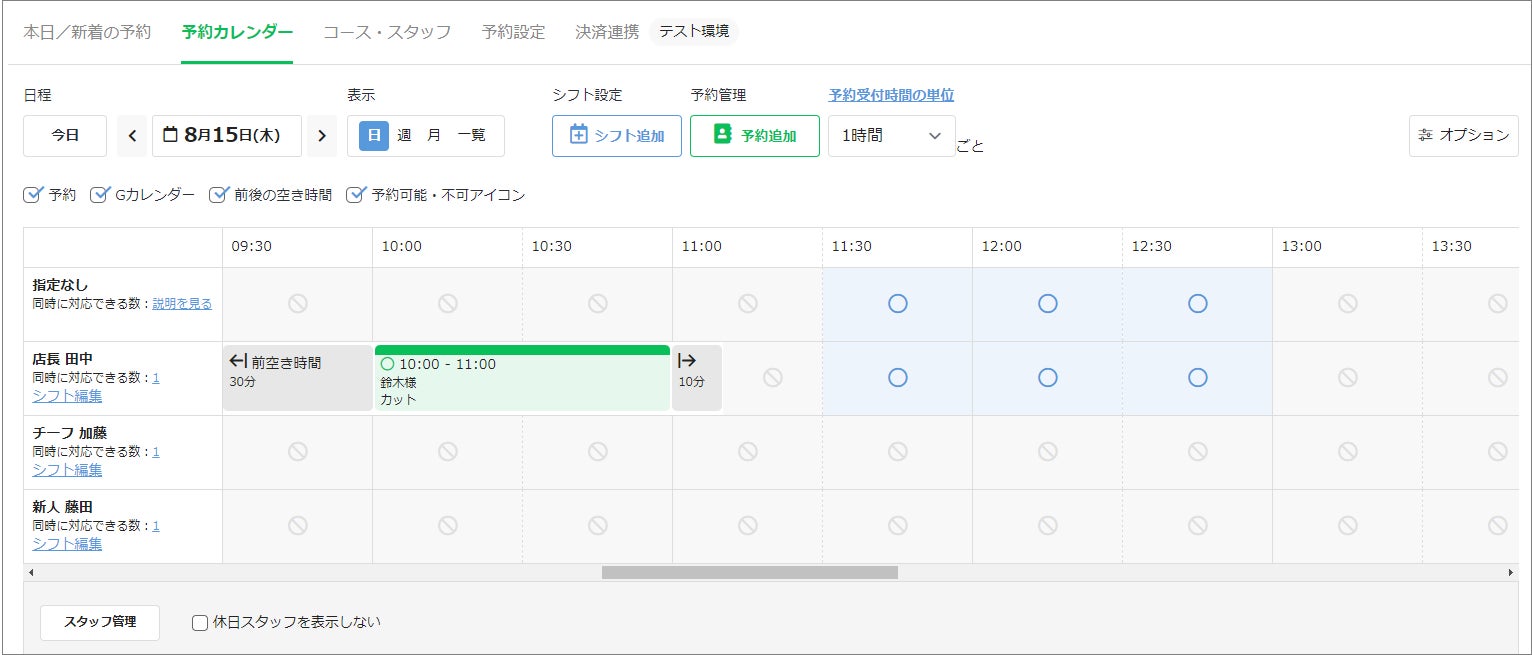This screenshot has height=655, width=1532.
Task: Open the 鈴木様 10:00 - 11:00 booking
Action: pyautogui.click(x=521, y=381)
